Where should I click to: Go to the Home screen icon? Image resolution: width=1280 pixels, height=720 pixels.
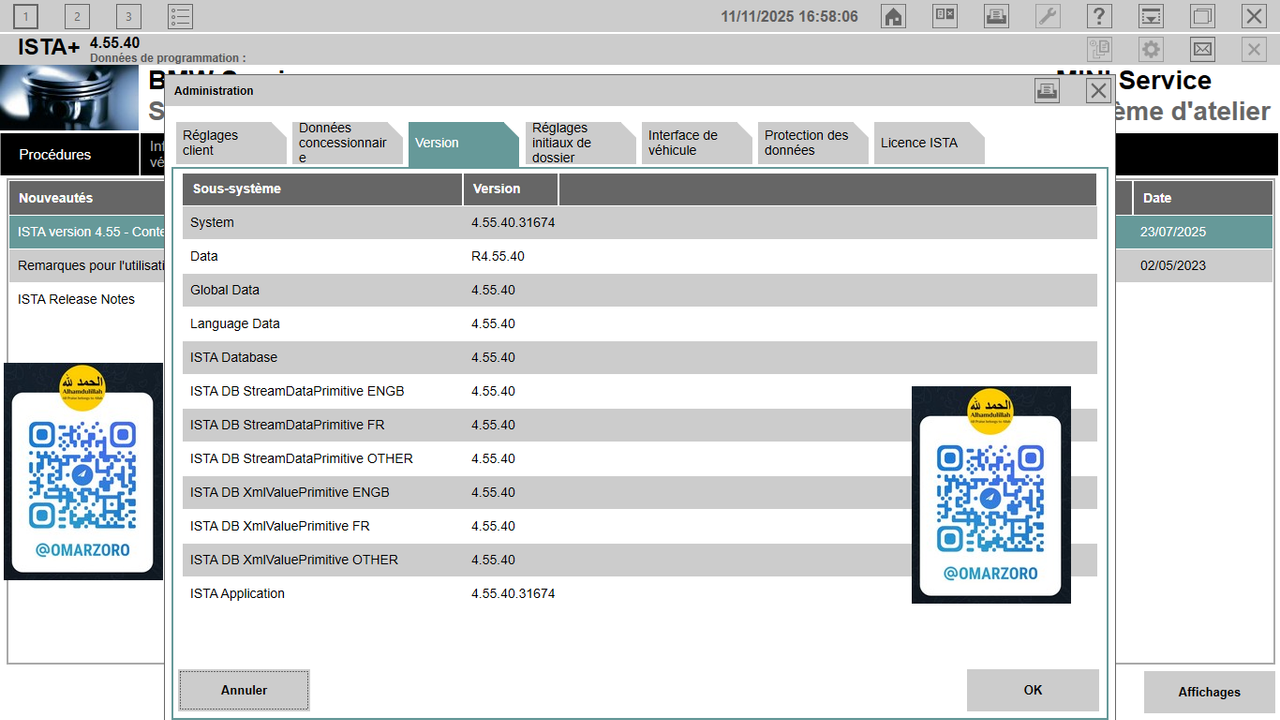pyautogui.click(x=893, y=16)
